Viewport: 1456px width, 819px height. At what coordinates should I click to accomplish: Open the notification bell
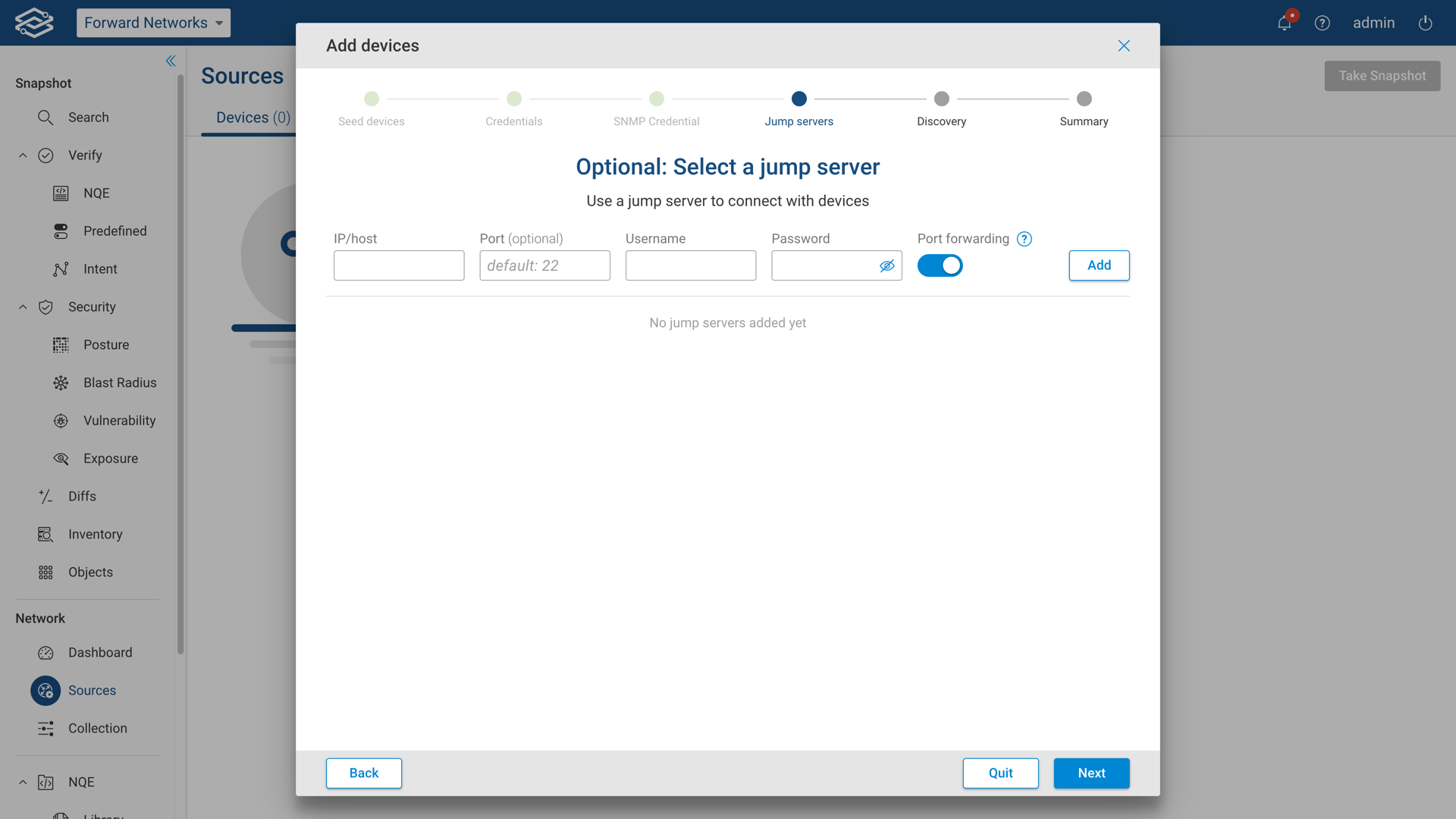tap(1283, 23)
